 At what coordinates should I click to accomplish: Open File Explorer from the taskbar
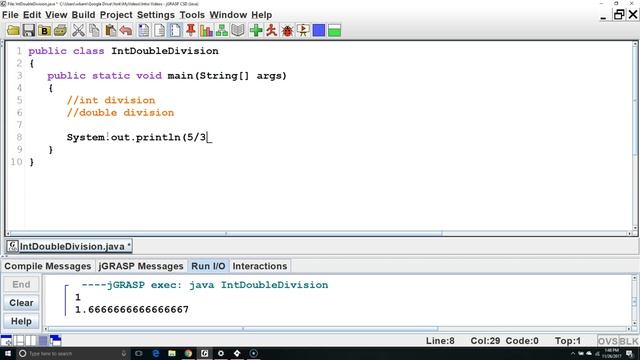pos(172,353)
